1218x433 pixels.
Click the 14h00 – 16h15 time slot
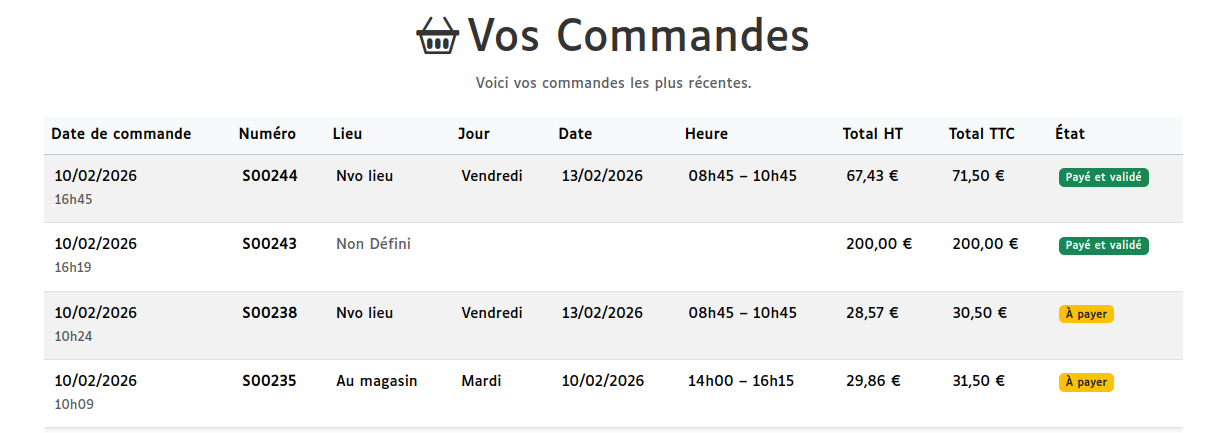coord(742,381)
